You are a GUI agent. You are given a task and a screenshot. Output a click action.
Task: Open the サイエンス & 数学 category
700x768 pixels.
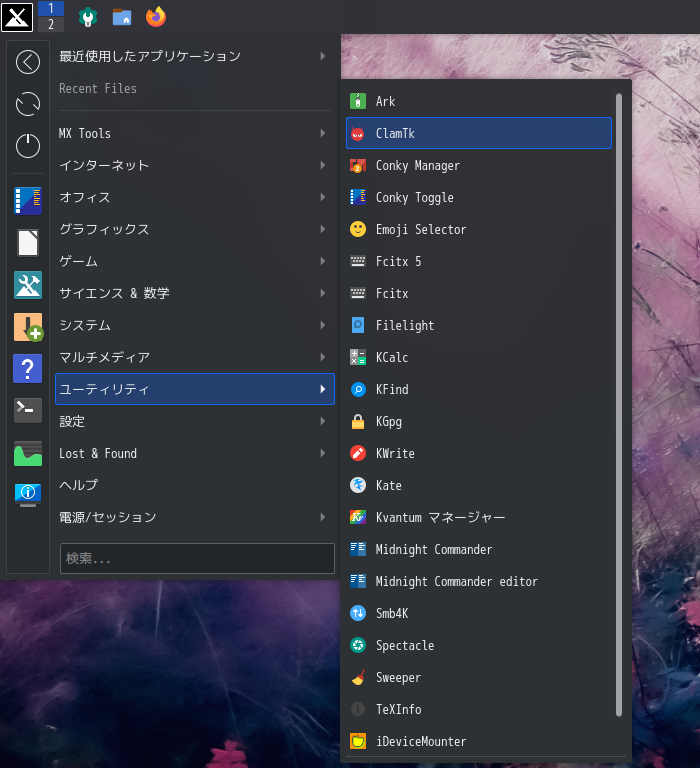(195, 293)
